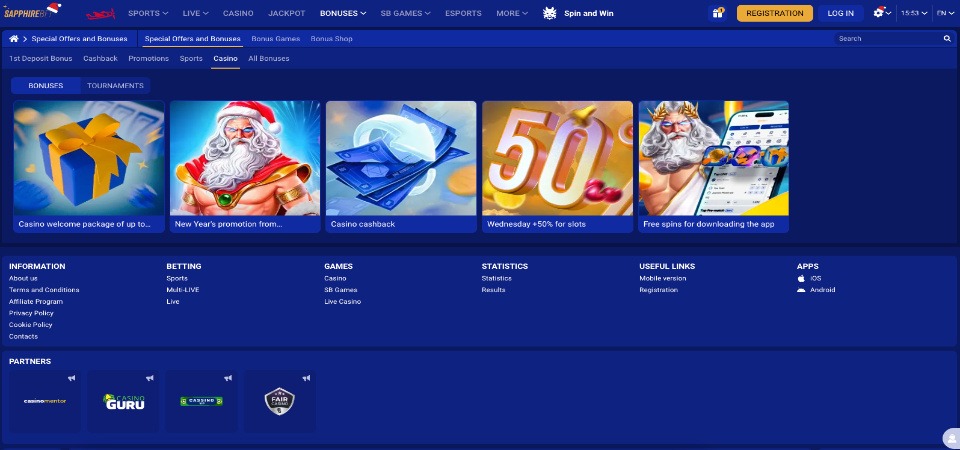Image resolution: width=960 pixels, height=450 pixels.
Task: Switch to the Bonus Games tab
Action: [276, 39]
